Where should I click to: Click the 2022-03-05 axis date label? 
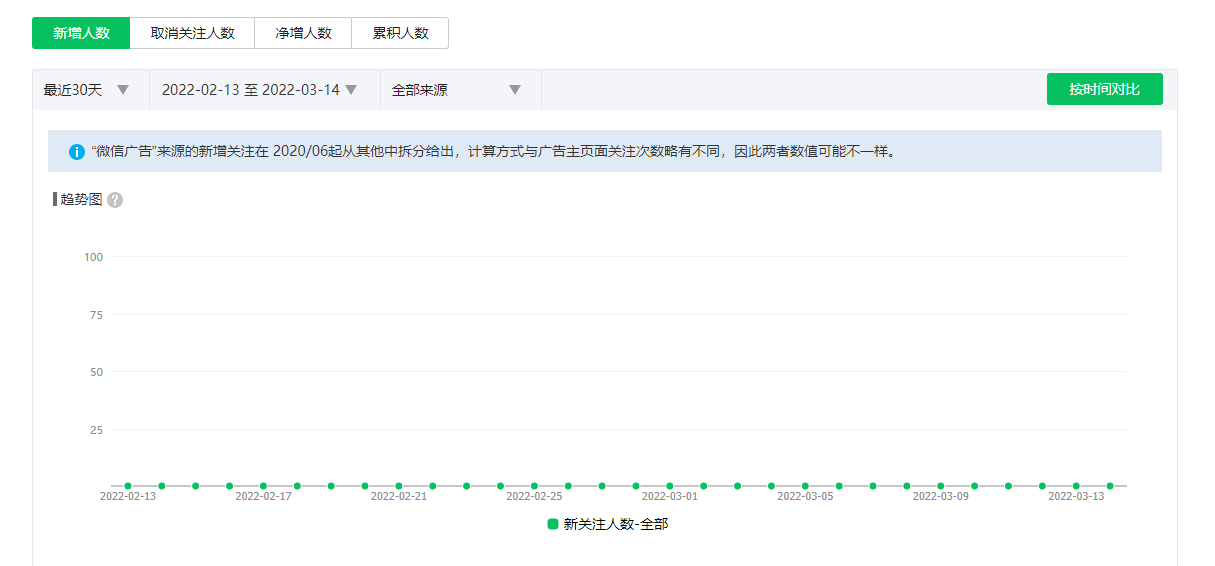pos(805,496)
